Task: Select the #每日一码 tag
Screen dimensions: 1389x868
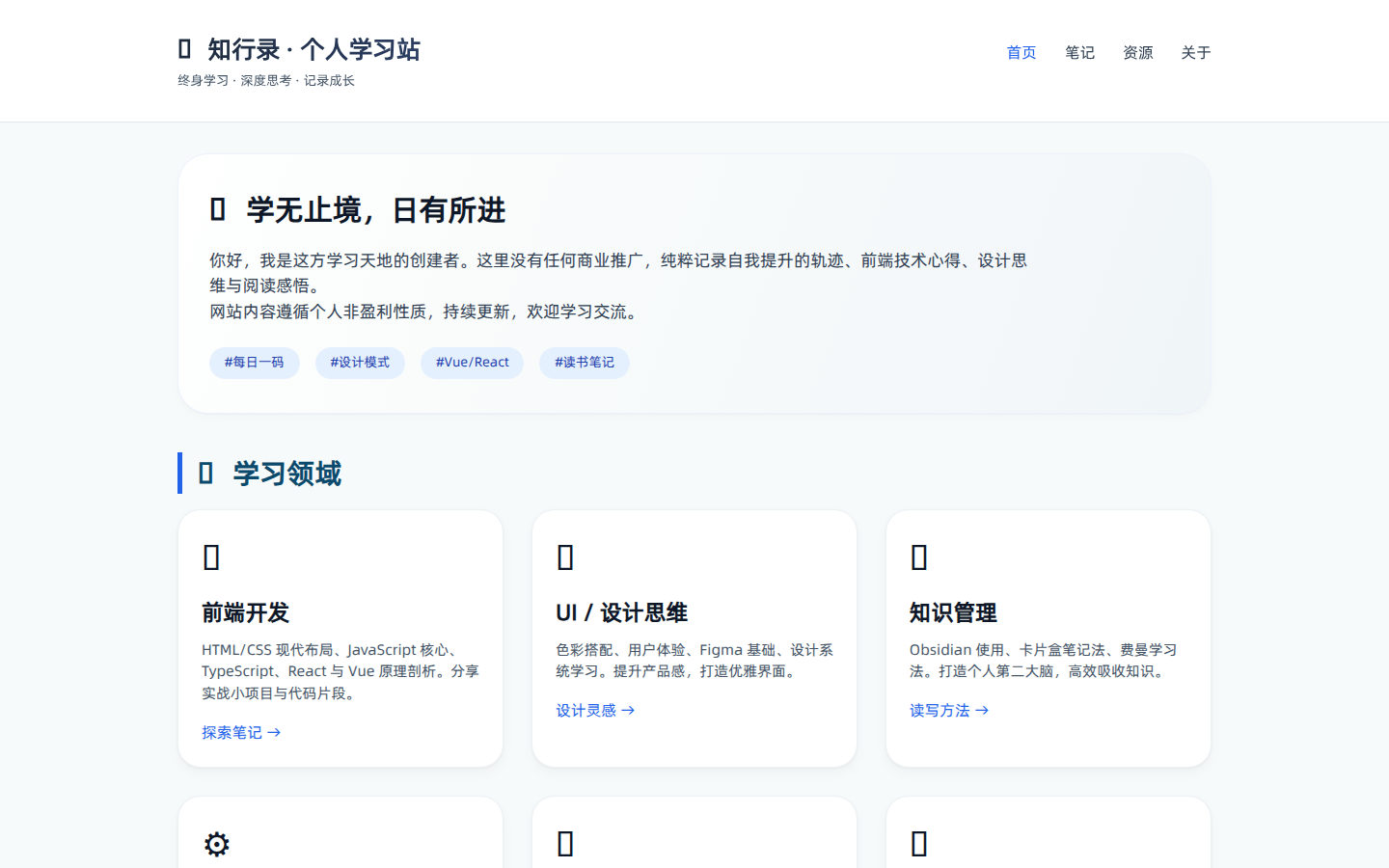Action: tap(255, 363)
